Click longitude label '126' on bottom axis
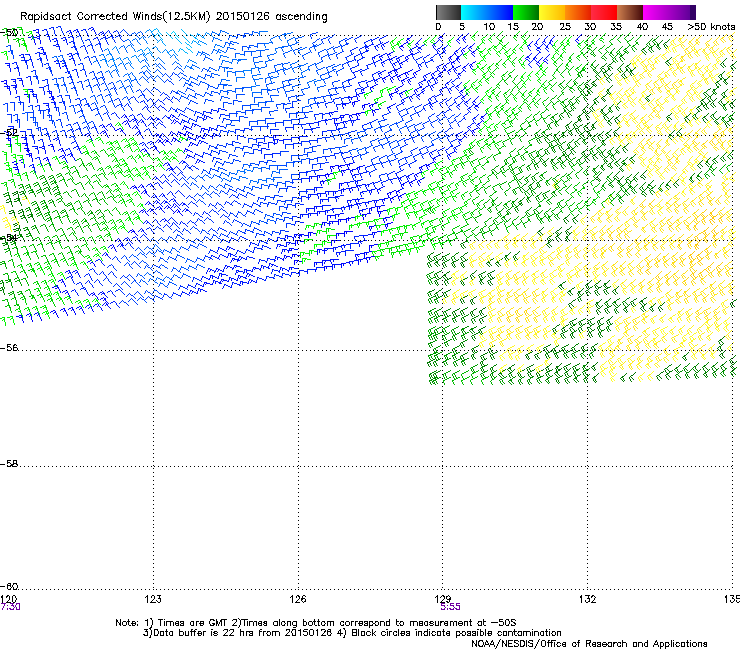The height and width of the screenshot is (650, 740). (x=298, y=599)
